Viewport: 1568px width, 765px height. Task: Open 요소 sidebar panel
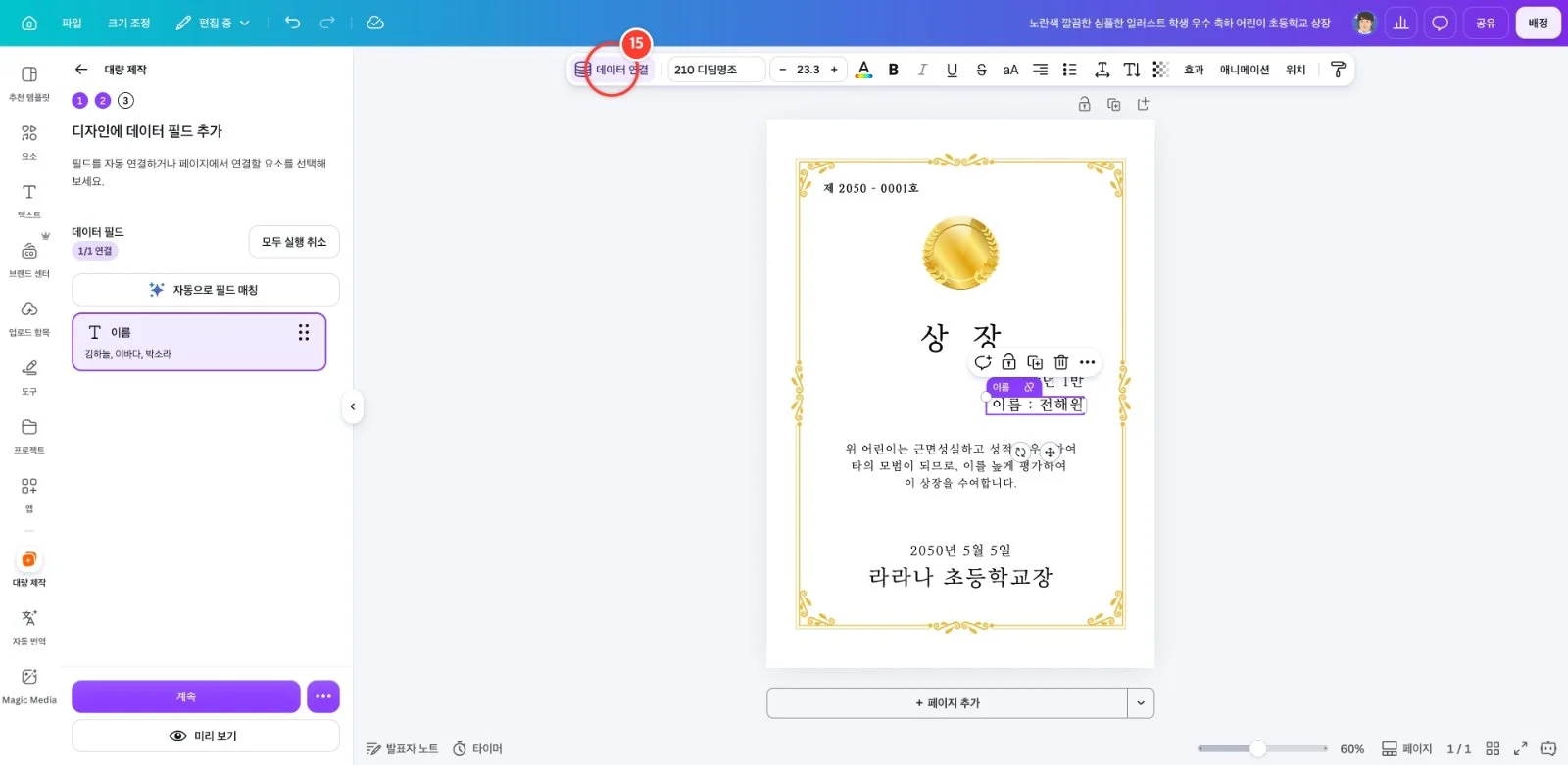(29, 142)
